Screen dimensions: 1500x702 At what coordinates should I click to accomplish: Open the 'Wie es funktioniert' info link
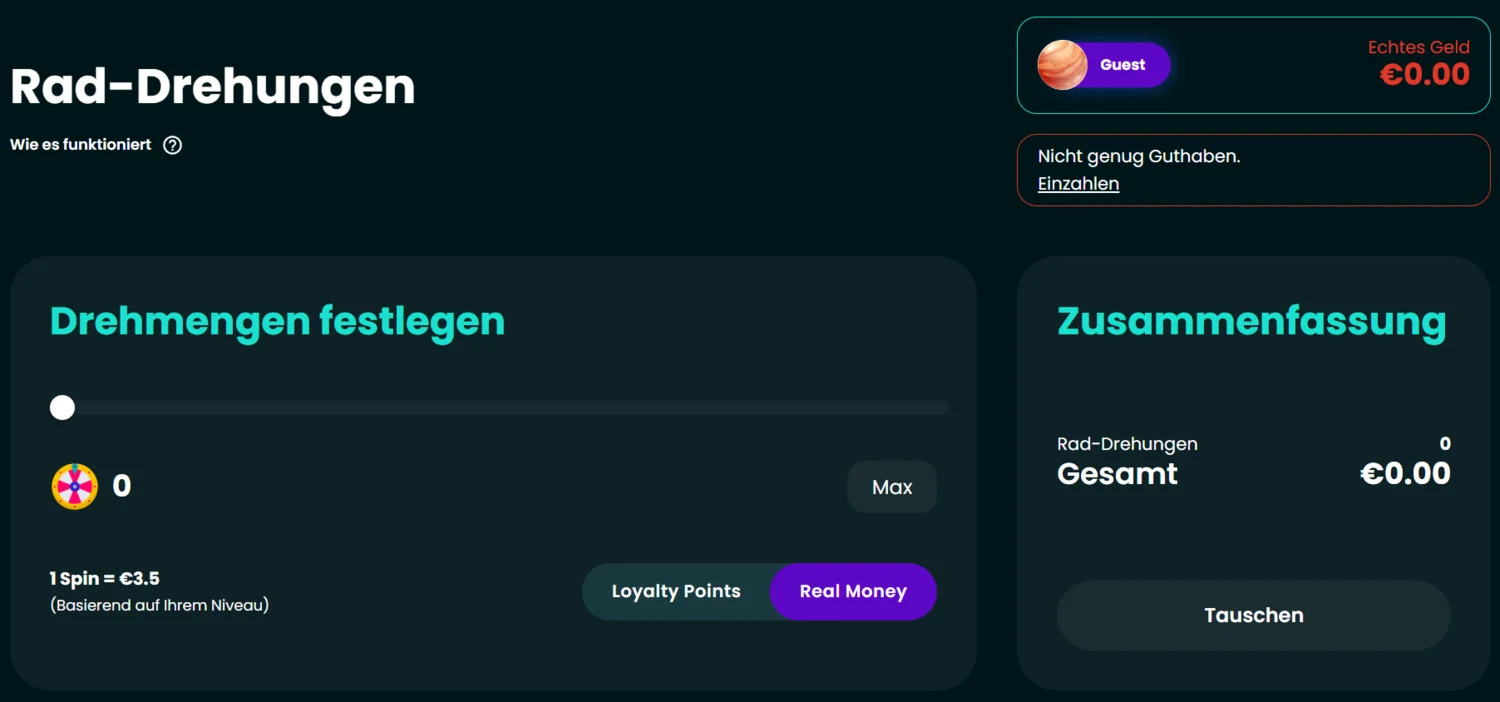point(81,145)
